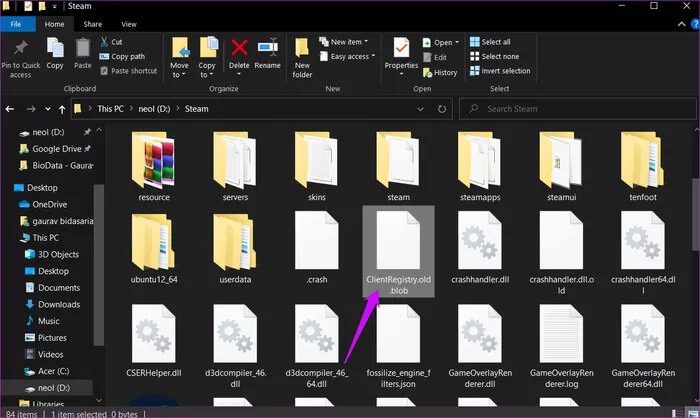Open the Delete options dropdown arrow

239,74
